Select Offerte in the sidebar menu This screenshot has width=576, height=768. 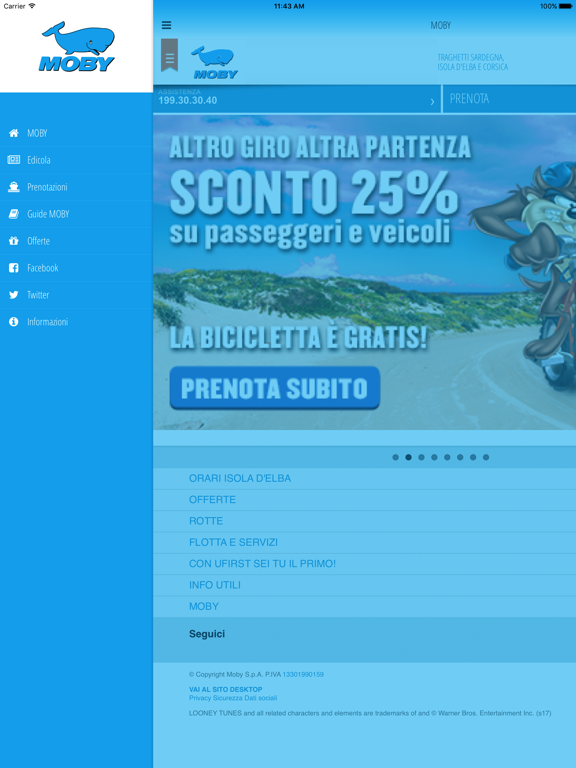click(x=76, y=240)
